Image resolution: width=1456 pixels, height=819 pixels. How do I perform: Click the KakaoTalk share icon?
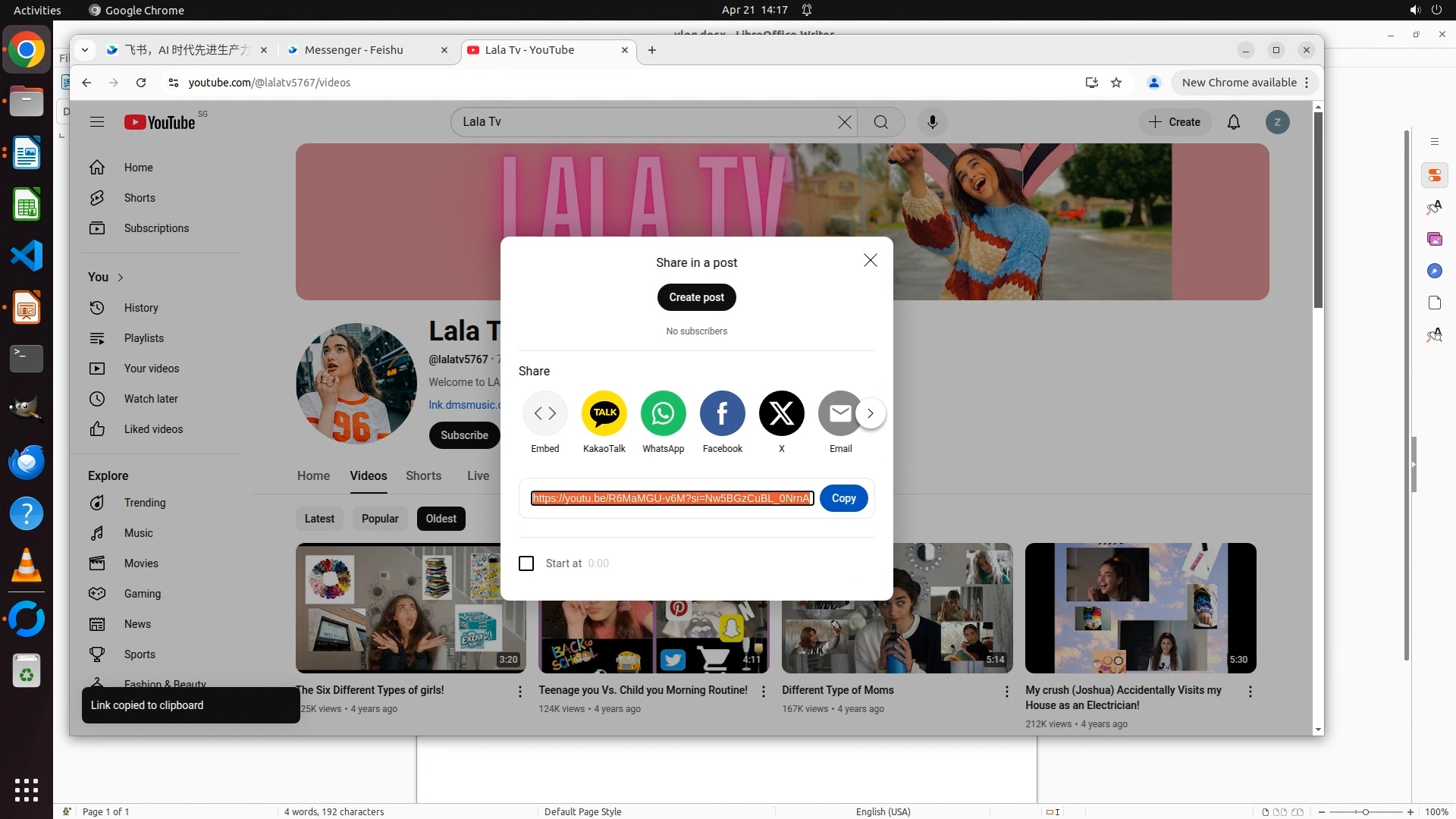click(604, 413)
